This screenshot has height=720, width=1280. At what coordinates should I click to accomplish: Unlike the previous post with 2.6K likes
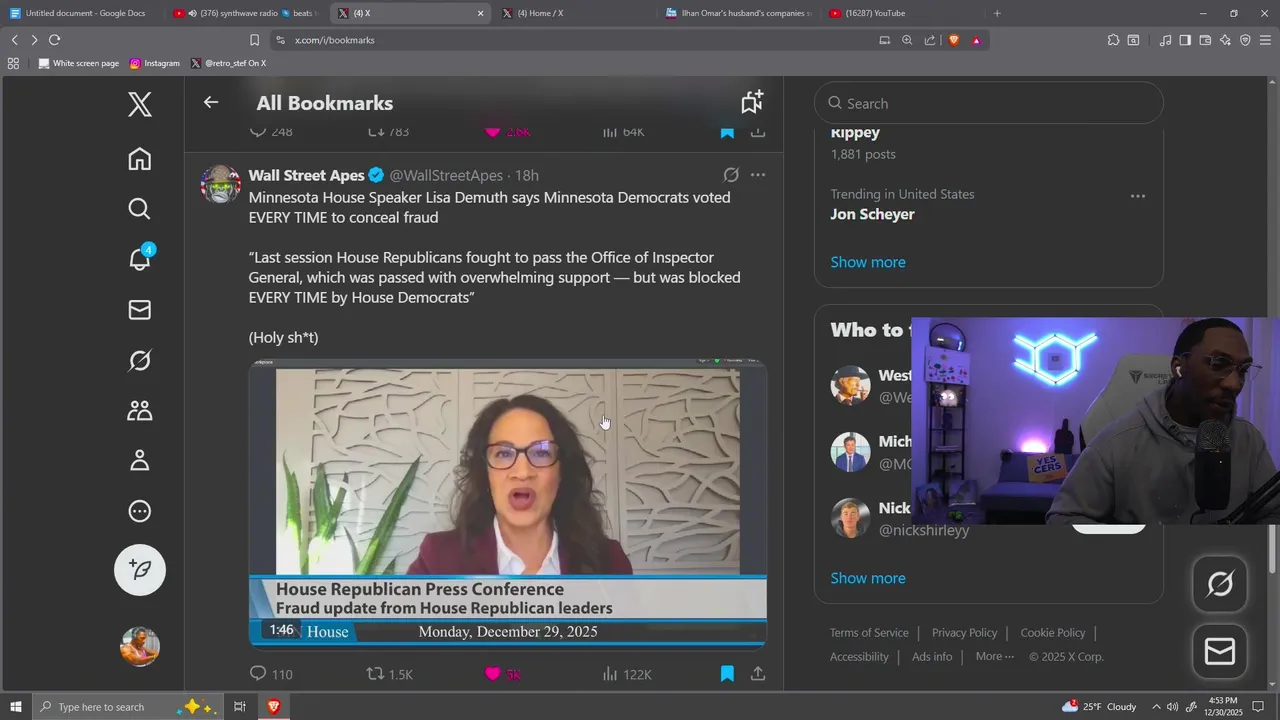pos(508,131)
